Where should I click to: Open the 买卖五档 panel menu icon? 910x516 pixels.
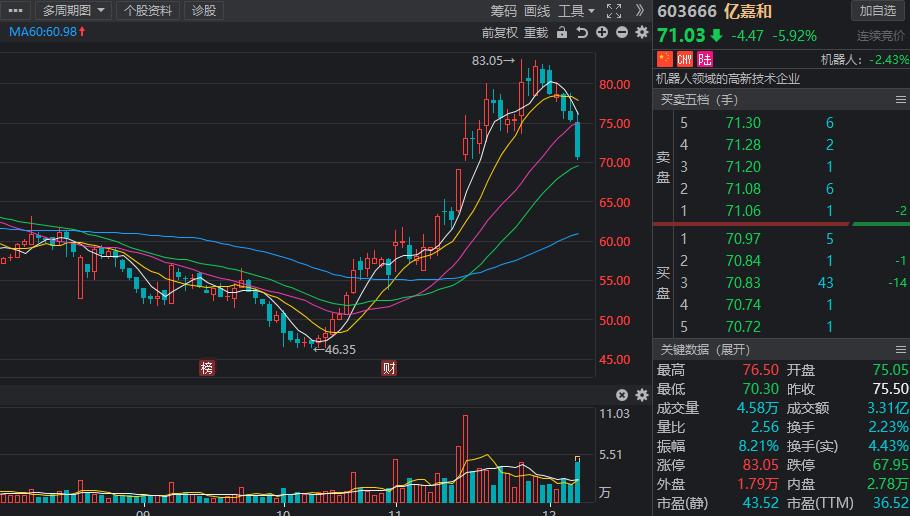(901, 100)
